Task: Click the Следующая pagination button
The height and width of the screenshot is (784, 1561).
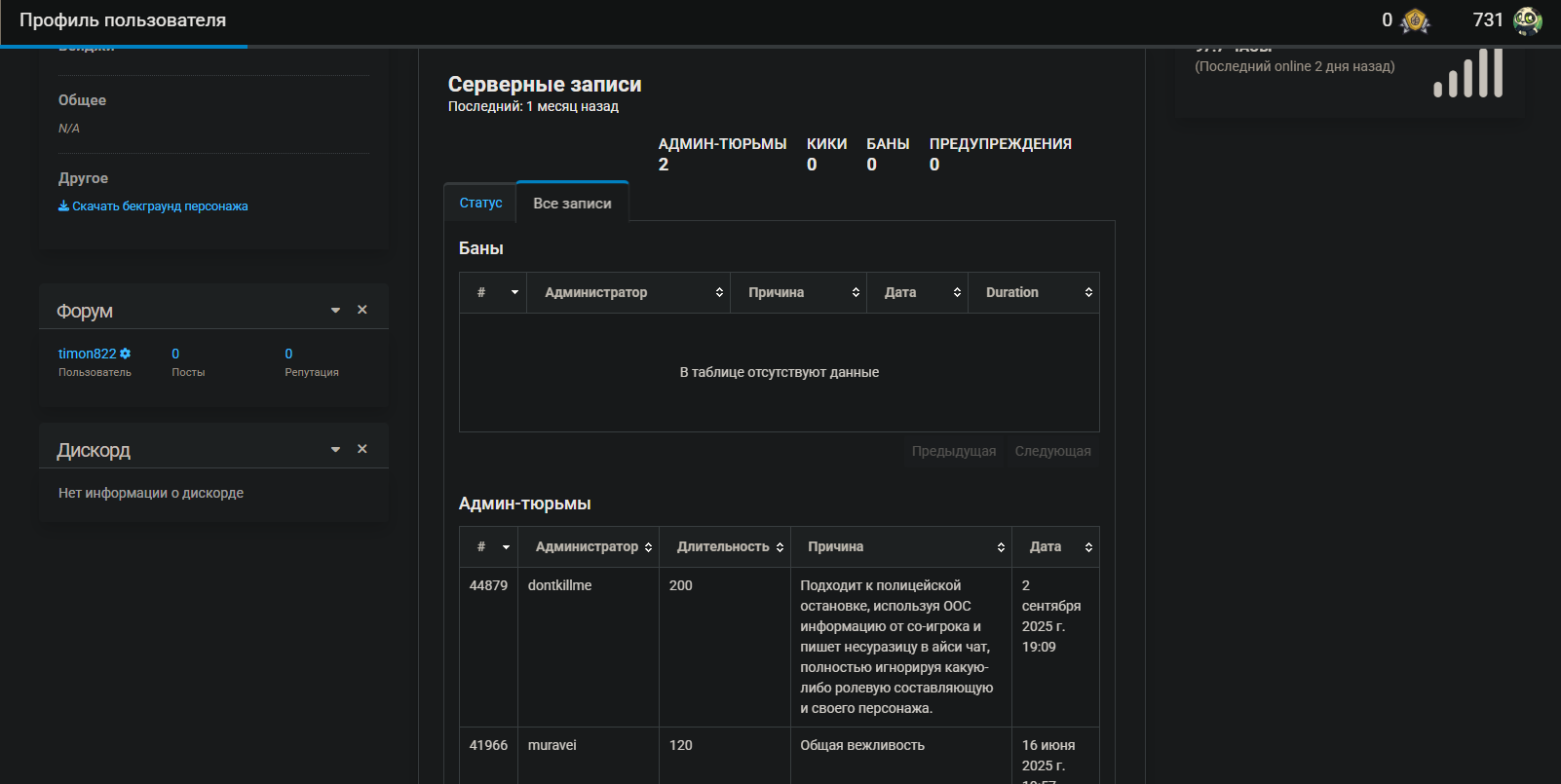Action: click(x=1052, y=451)
